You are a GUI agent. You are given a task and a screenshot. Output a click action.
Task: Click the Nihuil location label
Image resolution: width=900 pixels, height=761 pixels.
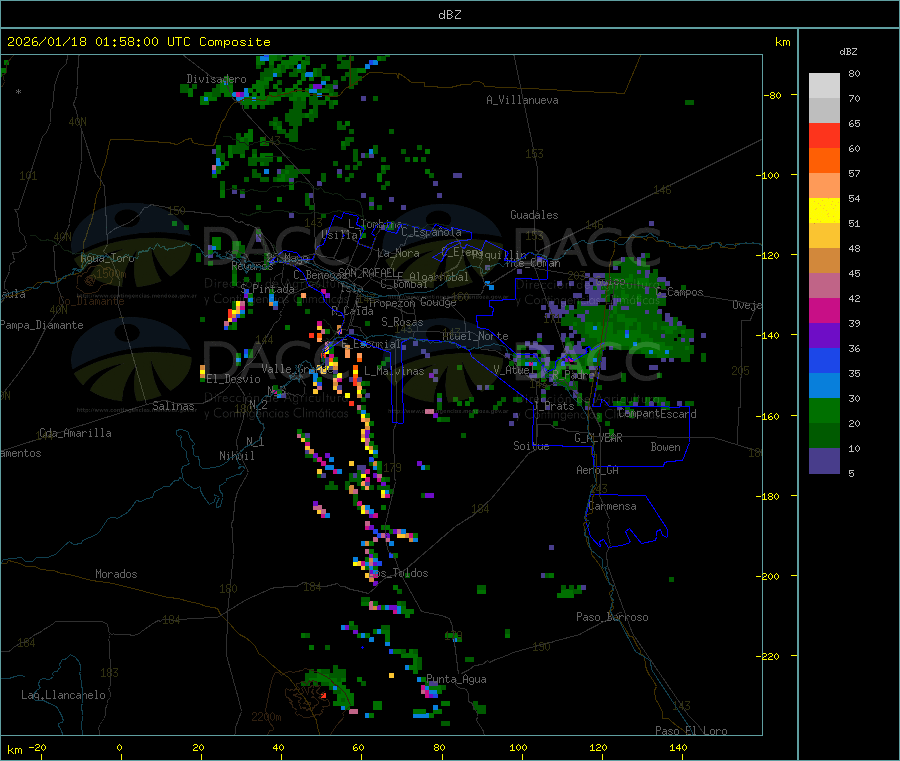pyautogui.click(x=236, y=456)
